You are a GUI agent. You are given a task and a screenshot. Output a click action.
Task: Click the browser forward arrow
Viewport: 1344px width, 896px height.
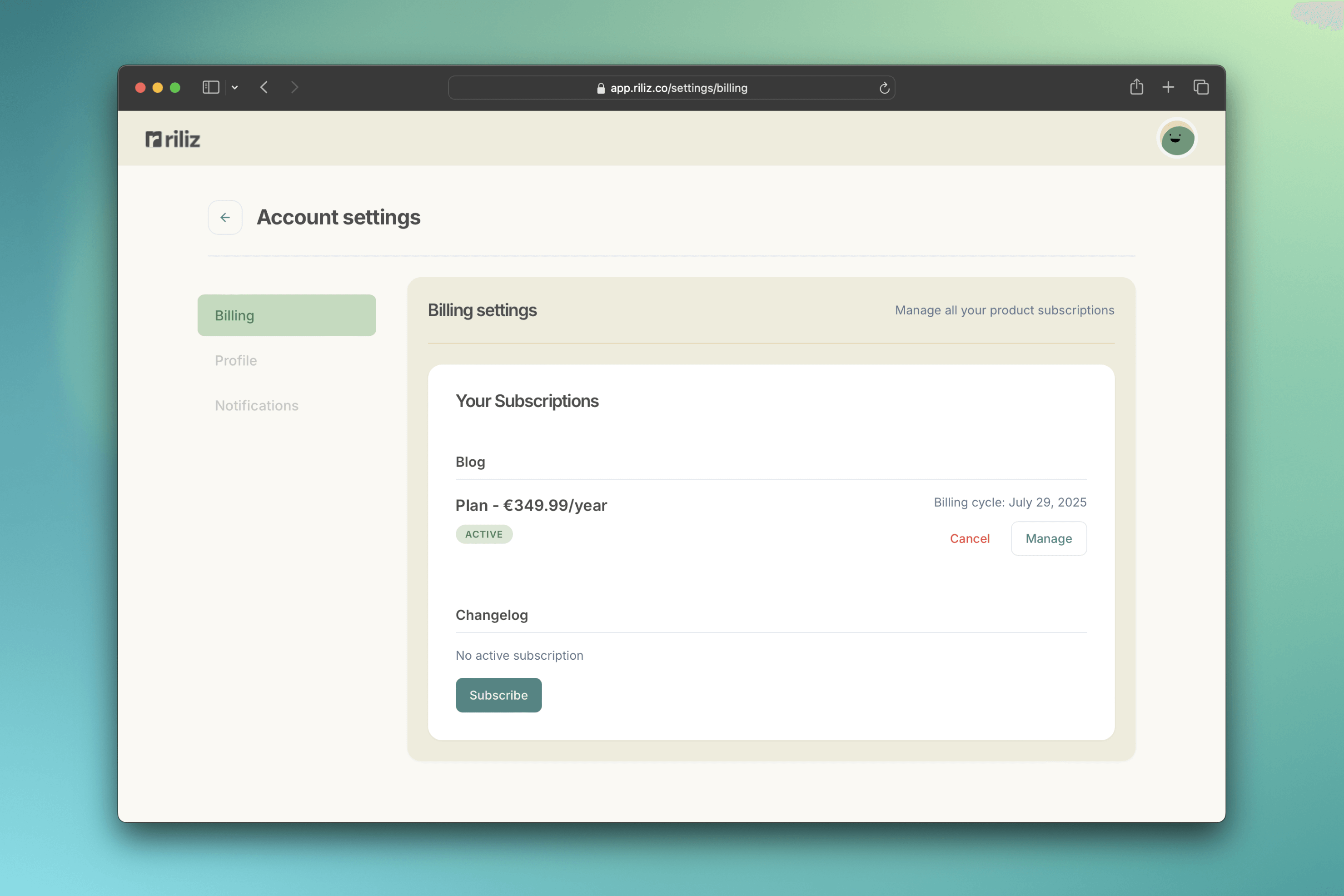pyautogui.click(x=294, y=87)
